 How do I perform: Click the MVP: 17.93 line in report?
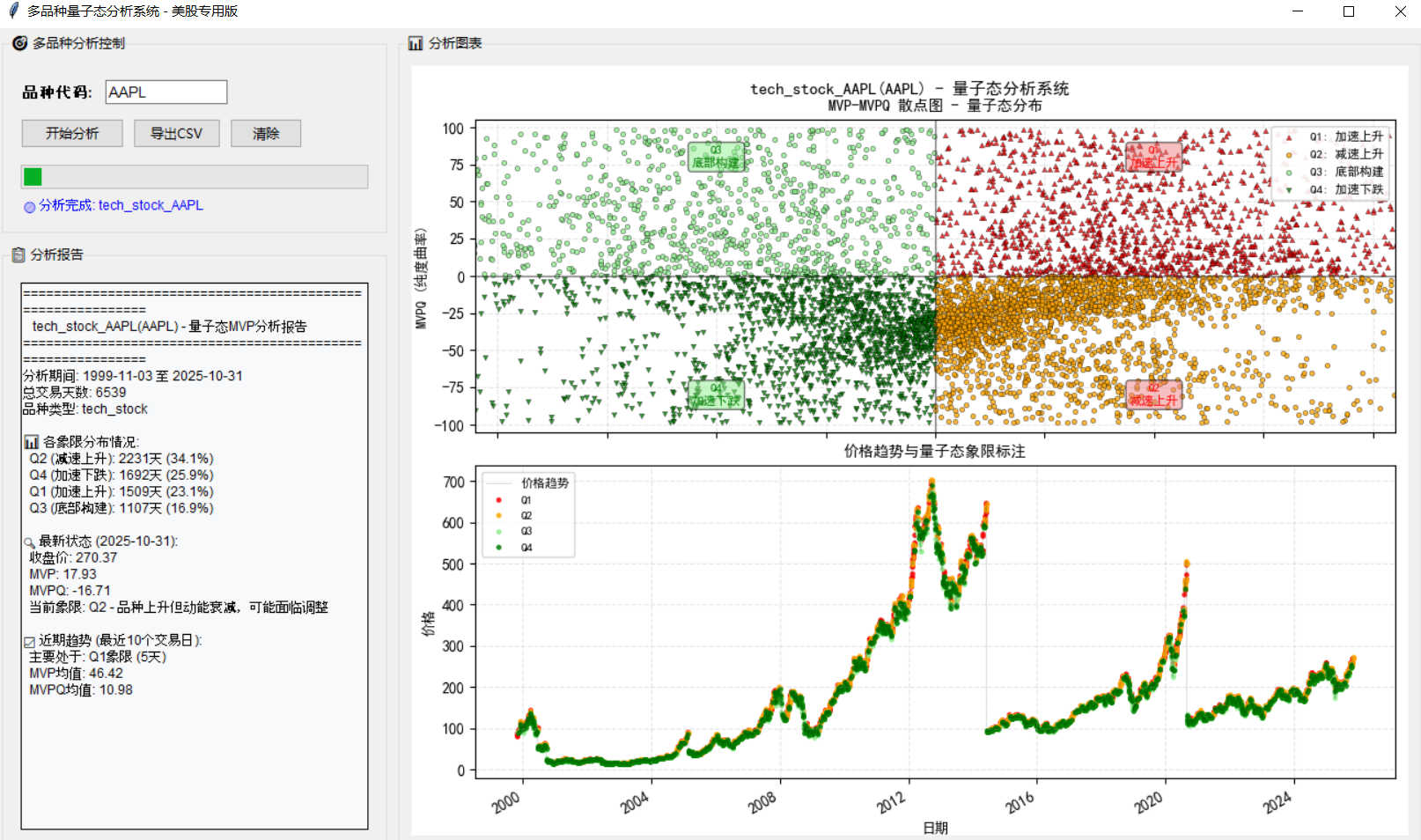coord(63,575)
